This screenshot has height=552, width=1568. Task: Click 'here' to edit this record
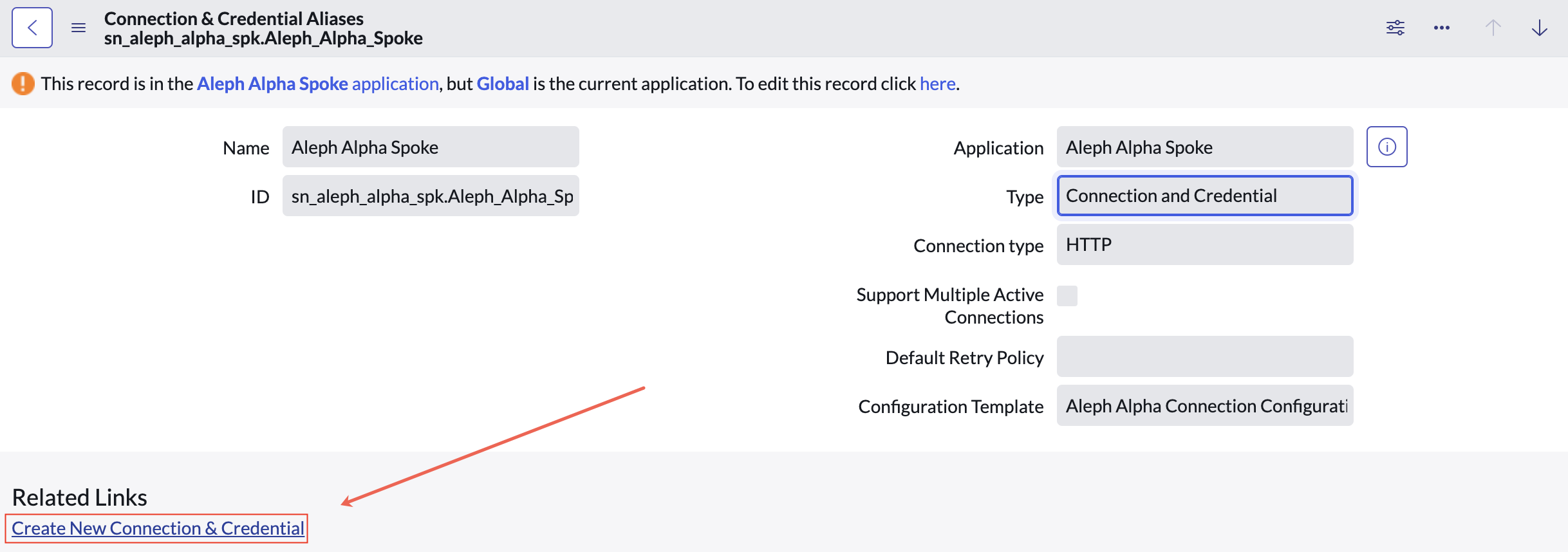click(x=937, y=84)
